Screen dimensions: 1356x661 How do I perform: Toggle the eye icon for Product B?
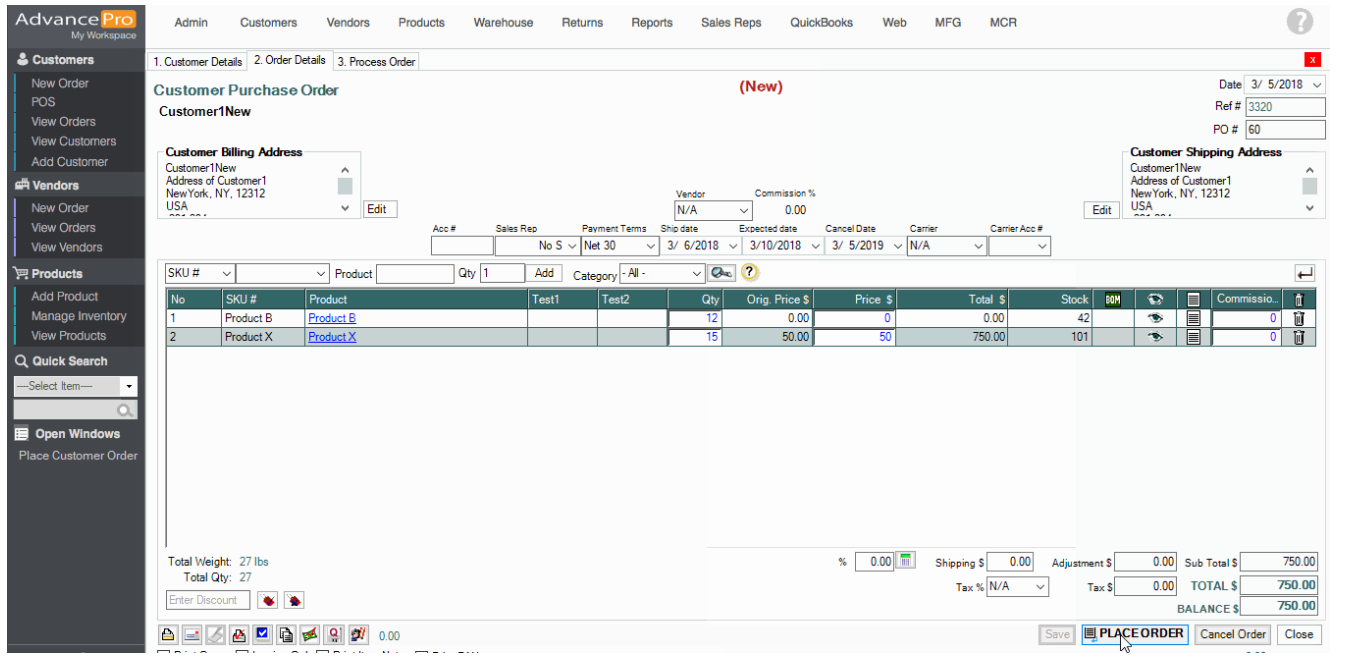pyautogui.click(x=1156, y=318)
